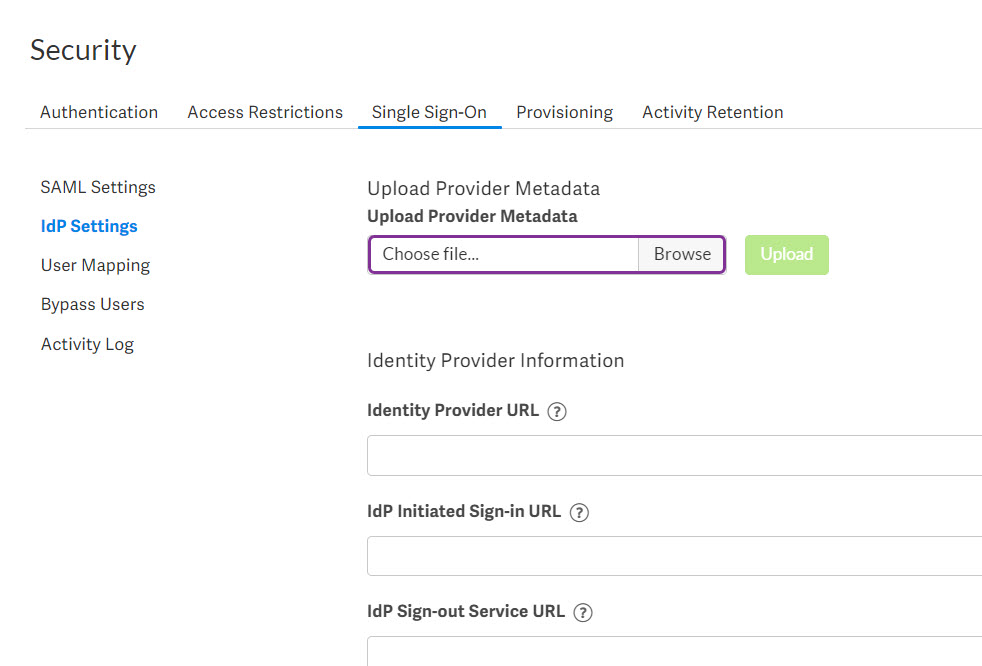Navigate to User Mapping section
The width and height of the screenshot is (982, 666).
pos(95,266)
